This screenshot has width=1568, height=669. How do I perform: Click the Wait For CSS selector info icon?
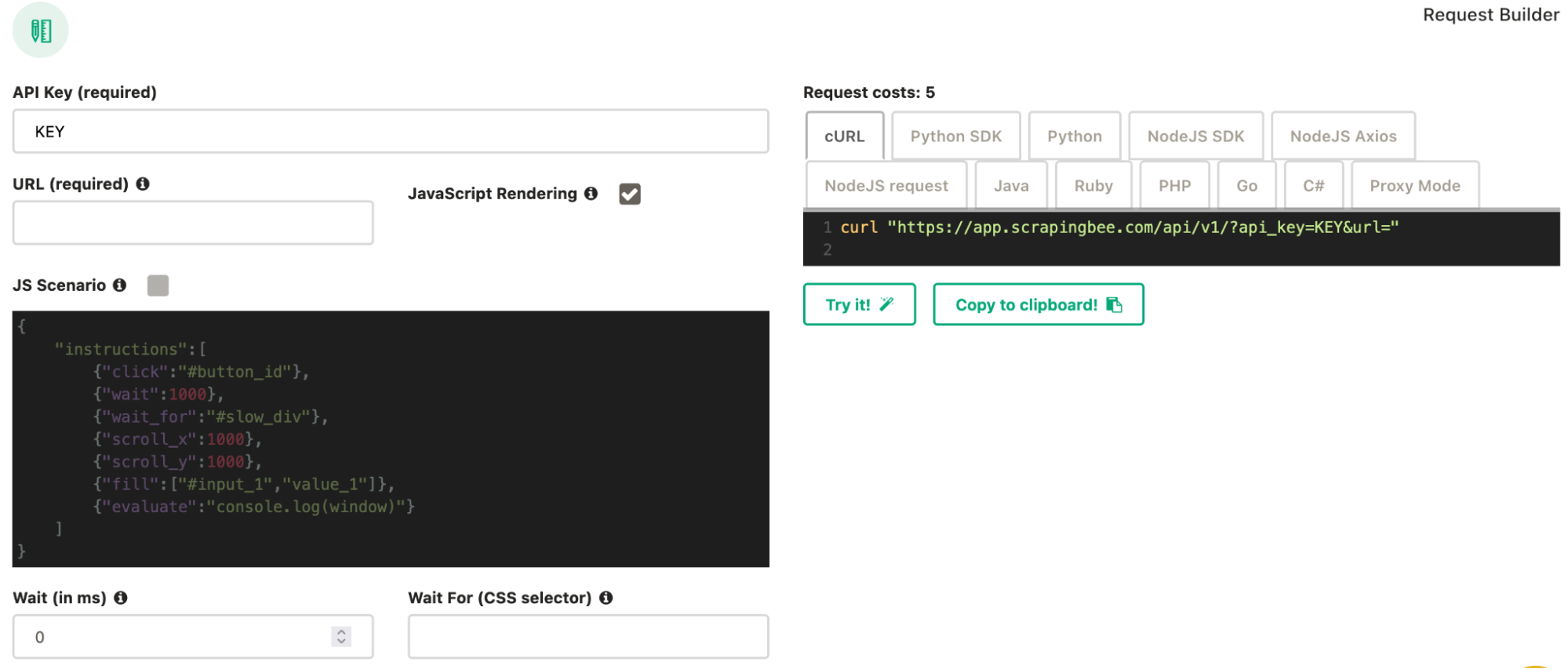[x=606, y=598]
